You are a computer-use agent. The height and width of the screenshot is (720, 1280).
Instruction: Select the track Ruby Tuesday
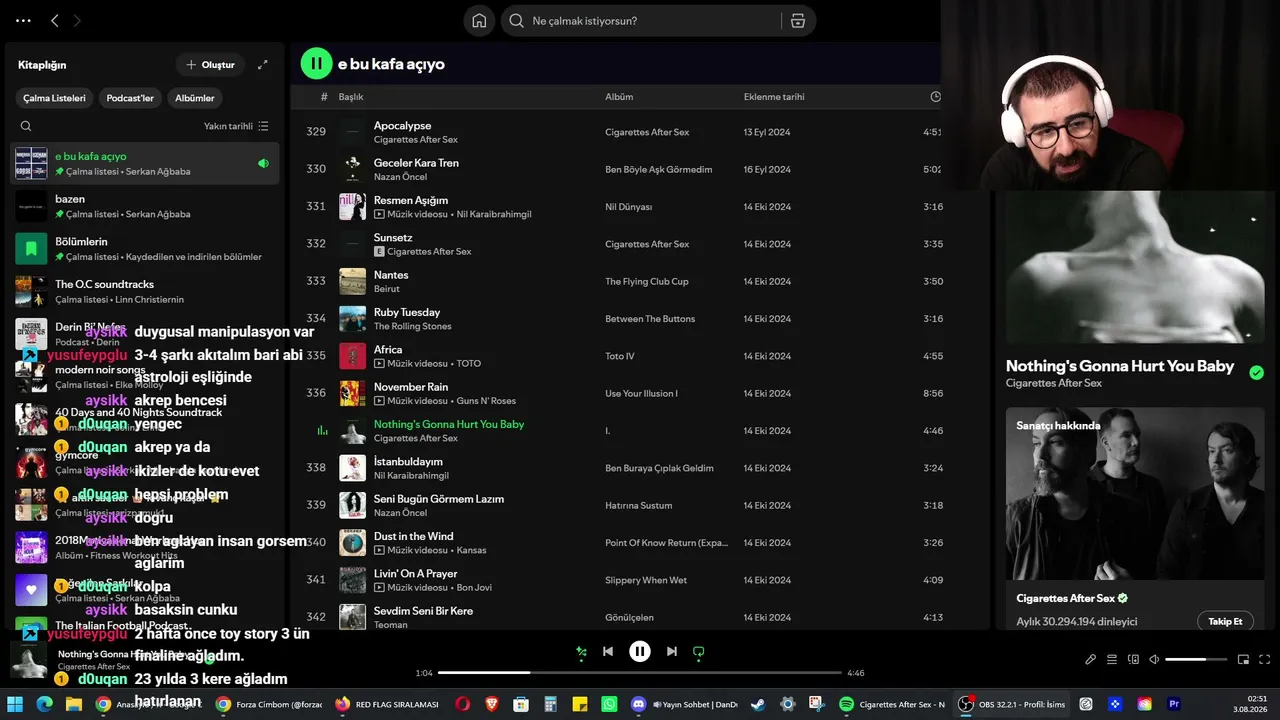click(407, 312)
